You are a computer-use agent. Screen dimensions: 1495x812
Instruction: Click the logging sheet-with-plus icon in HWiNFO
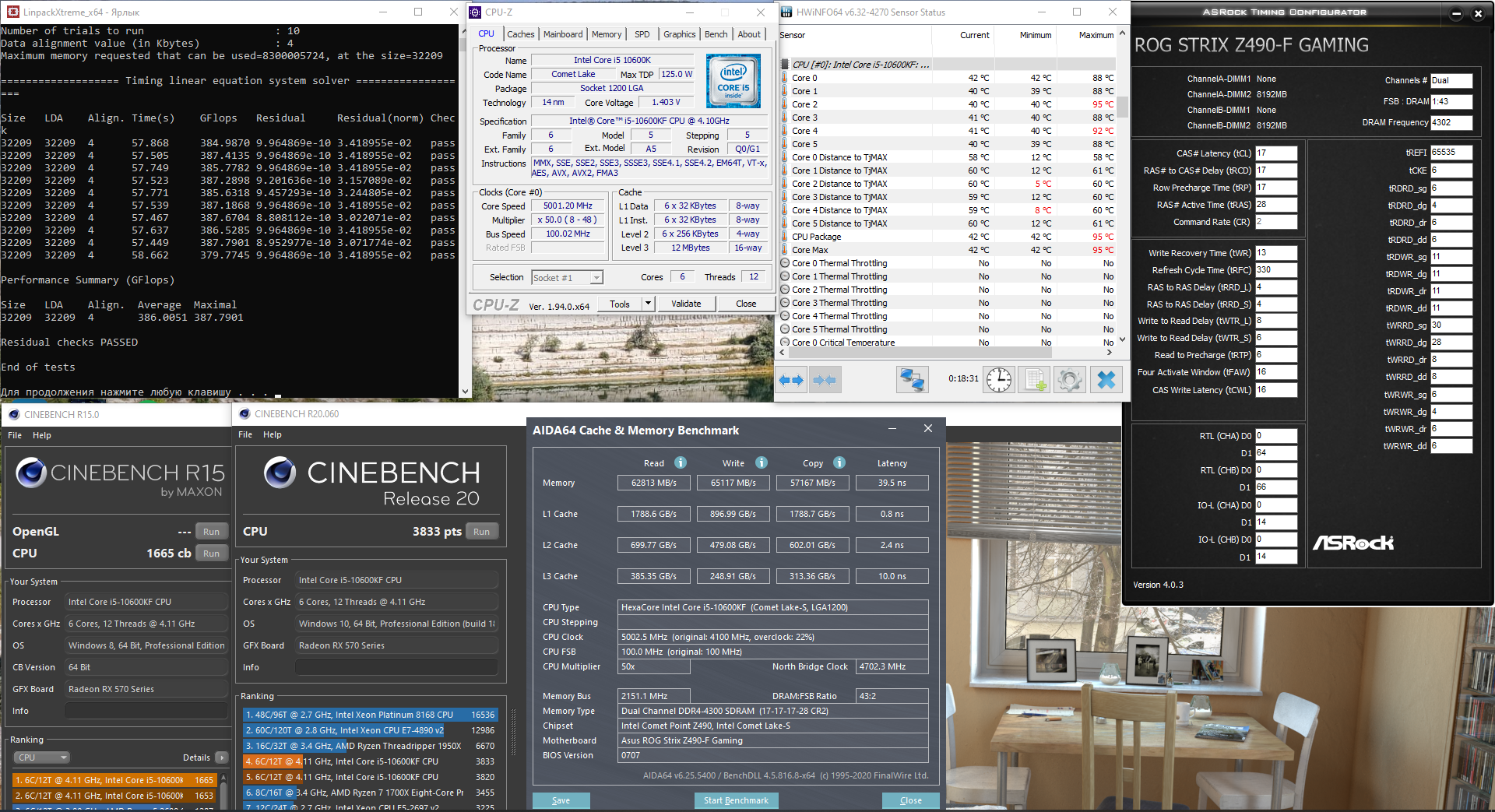[x=1034, y=380]
